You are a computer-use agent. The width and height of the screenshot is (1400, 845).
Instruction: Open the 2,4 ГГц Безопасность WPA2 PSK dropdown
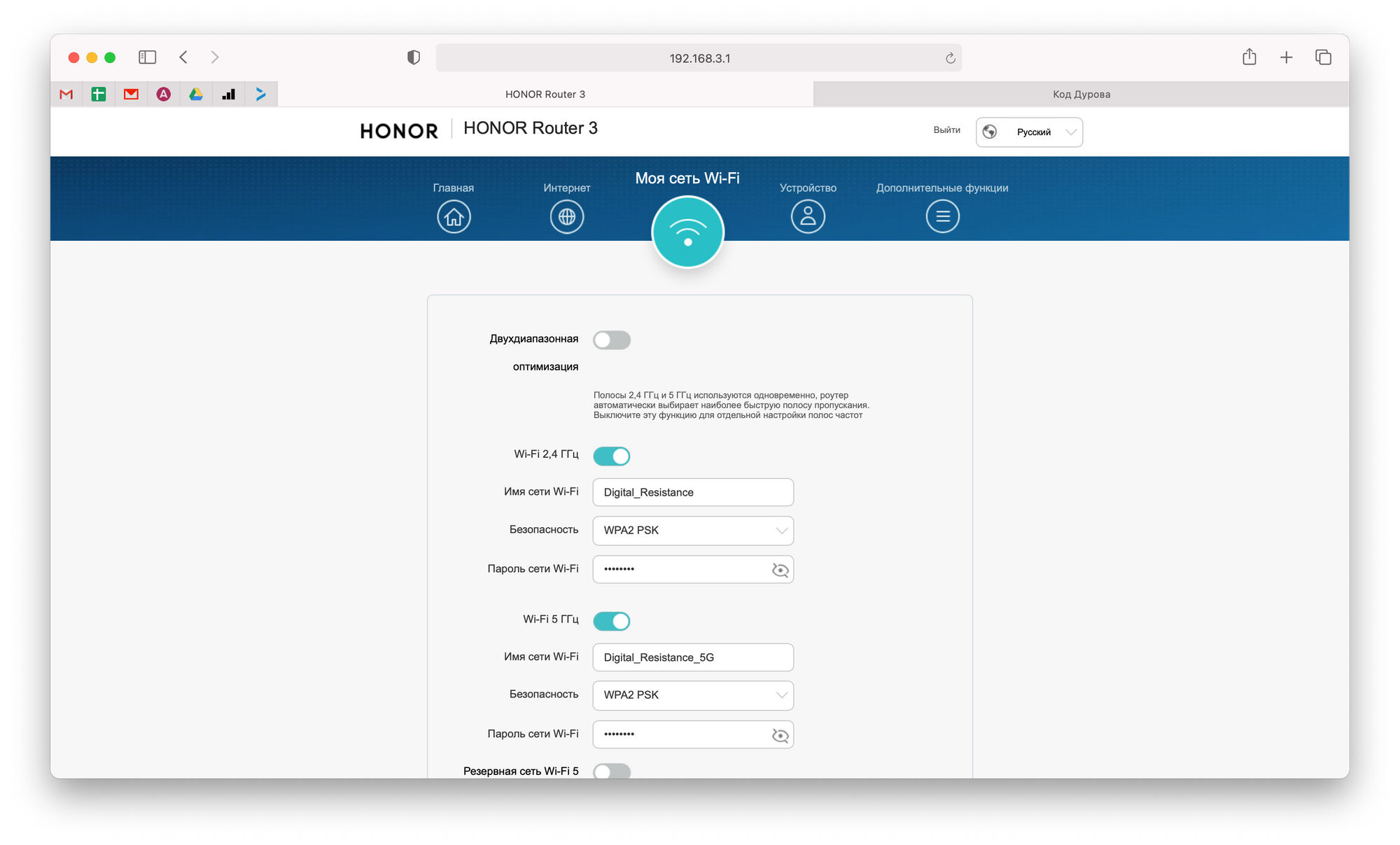point(693,531)
